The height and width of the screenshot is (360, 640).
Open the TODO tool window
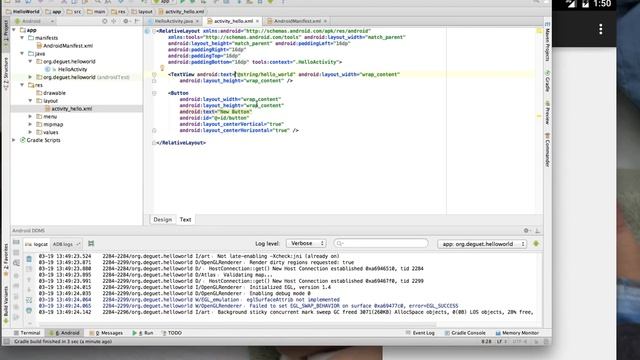pyautogui.click(x=172, y=333)
